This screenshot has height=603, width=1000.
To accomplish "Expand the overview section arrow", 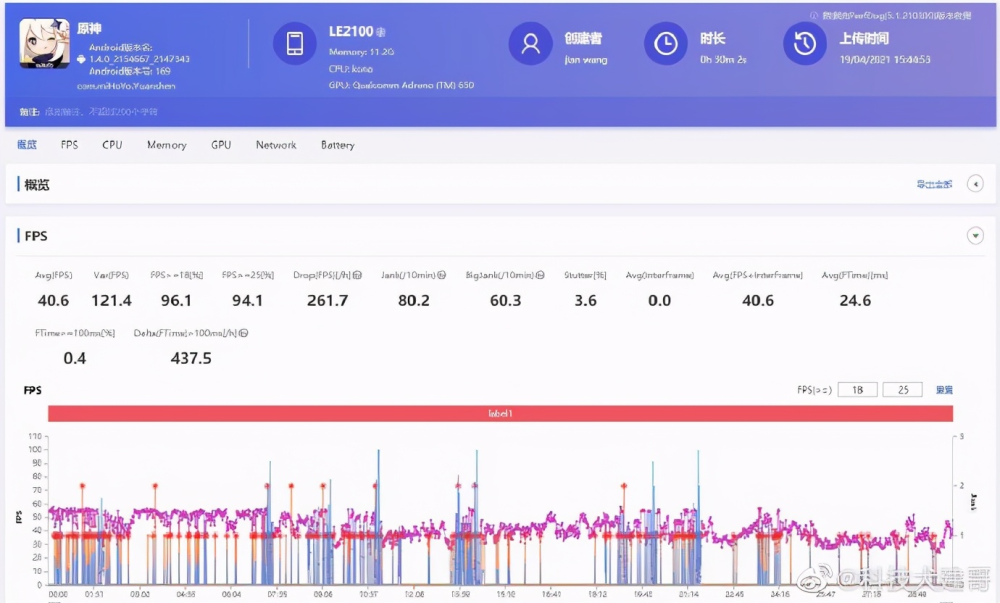I will click(975, 184).
